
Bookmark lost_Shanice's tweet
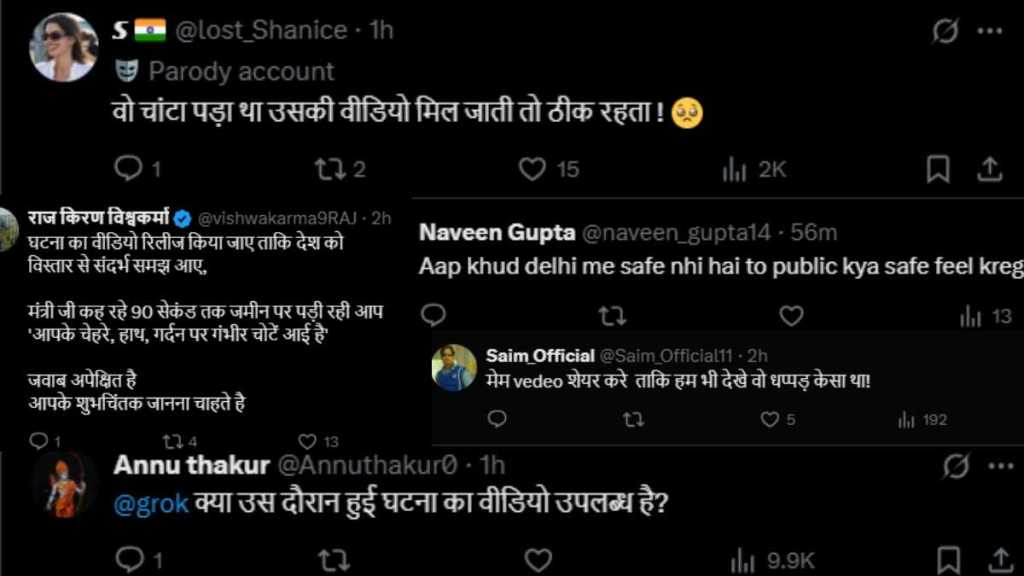[937, 169]
